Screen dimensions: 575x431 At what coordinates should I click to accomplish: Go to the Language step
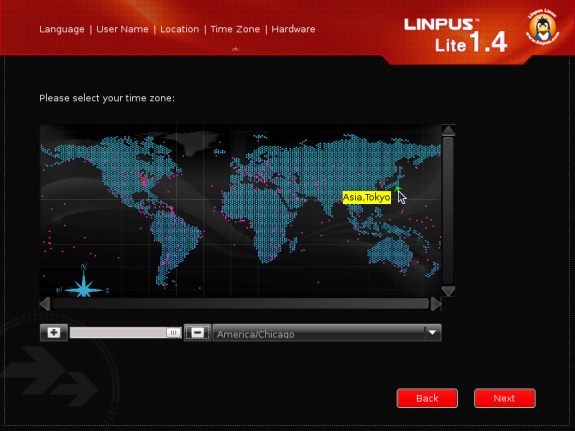tap(62, 29)
